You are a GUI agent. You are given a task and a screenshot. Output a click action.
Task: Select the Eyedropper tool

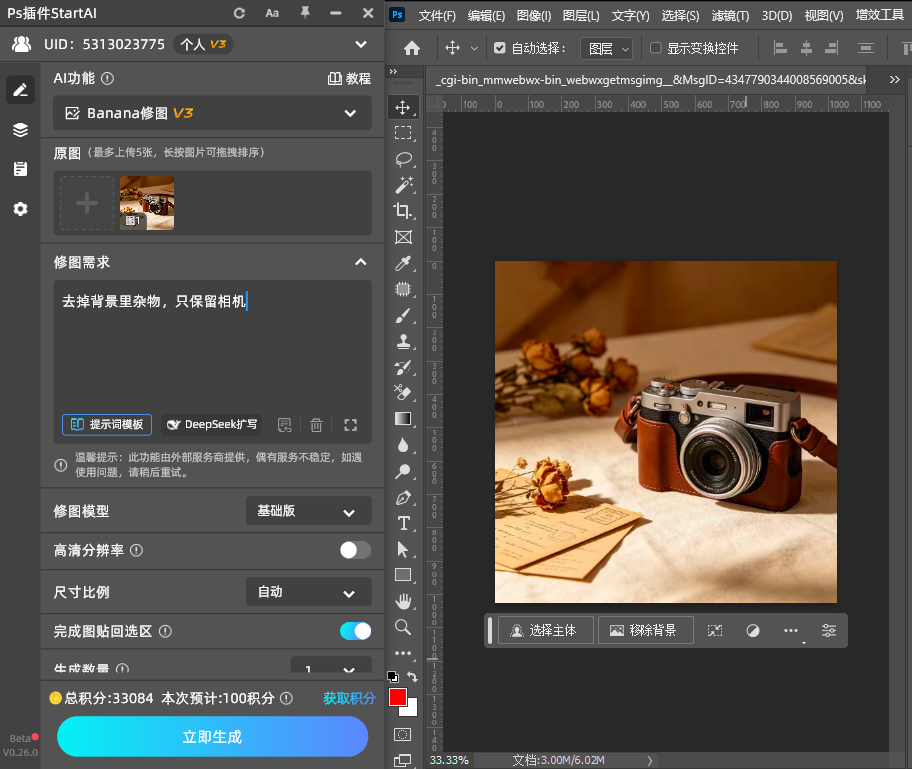coord(403,264)
